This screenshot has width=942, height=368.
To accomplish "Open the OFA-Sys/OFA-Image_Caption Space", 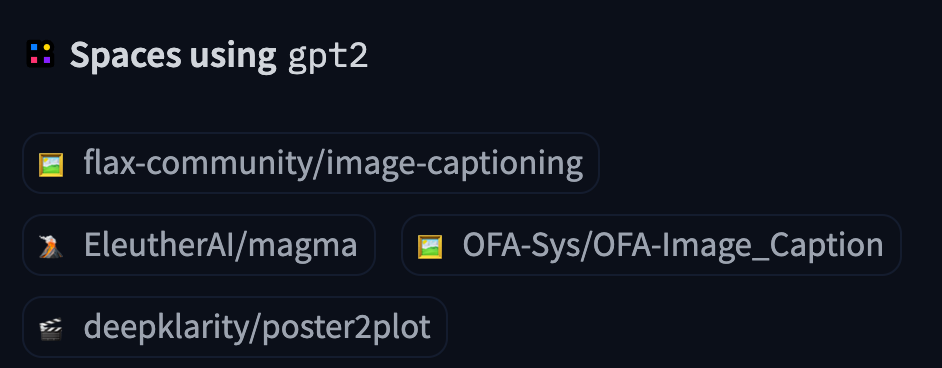I will coord(651,245).
